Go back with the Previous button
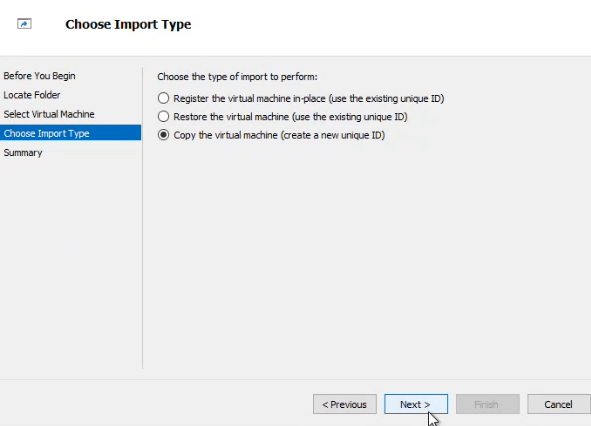The image size is (591, 426). pos(344,404)
